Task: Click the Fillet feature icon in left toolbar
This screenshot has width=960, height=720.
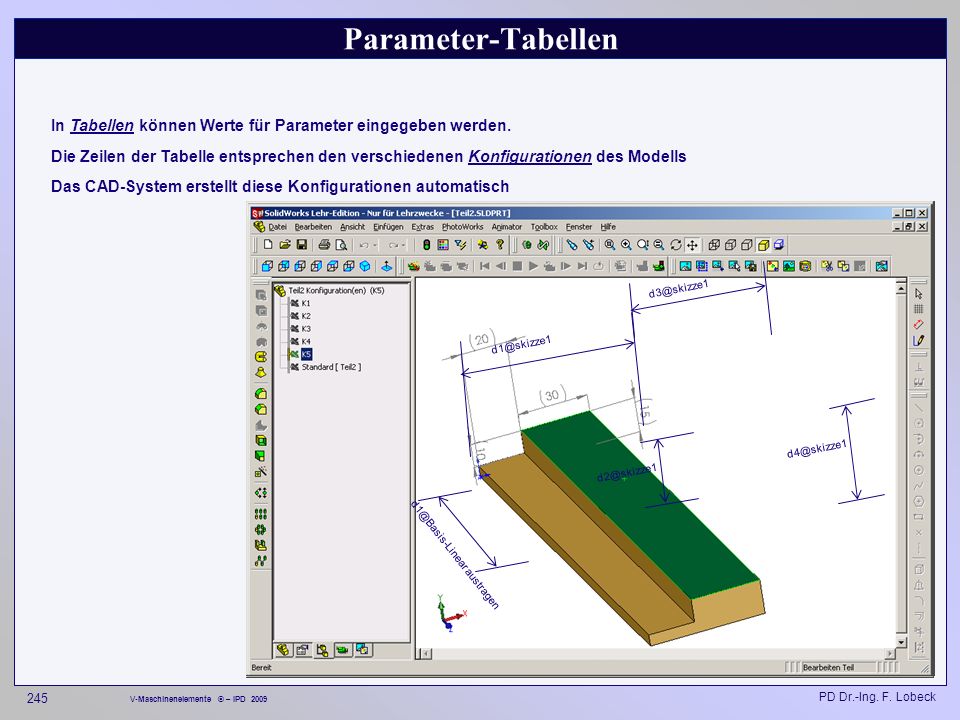Action: click(261, 394)
